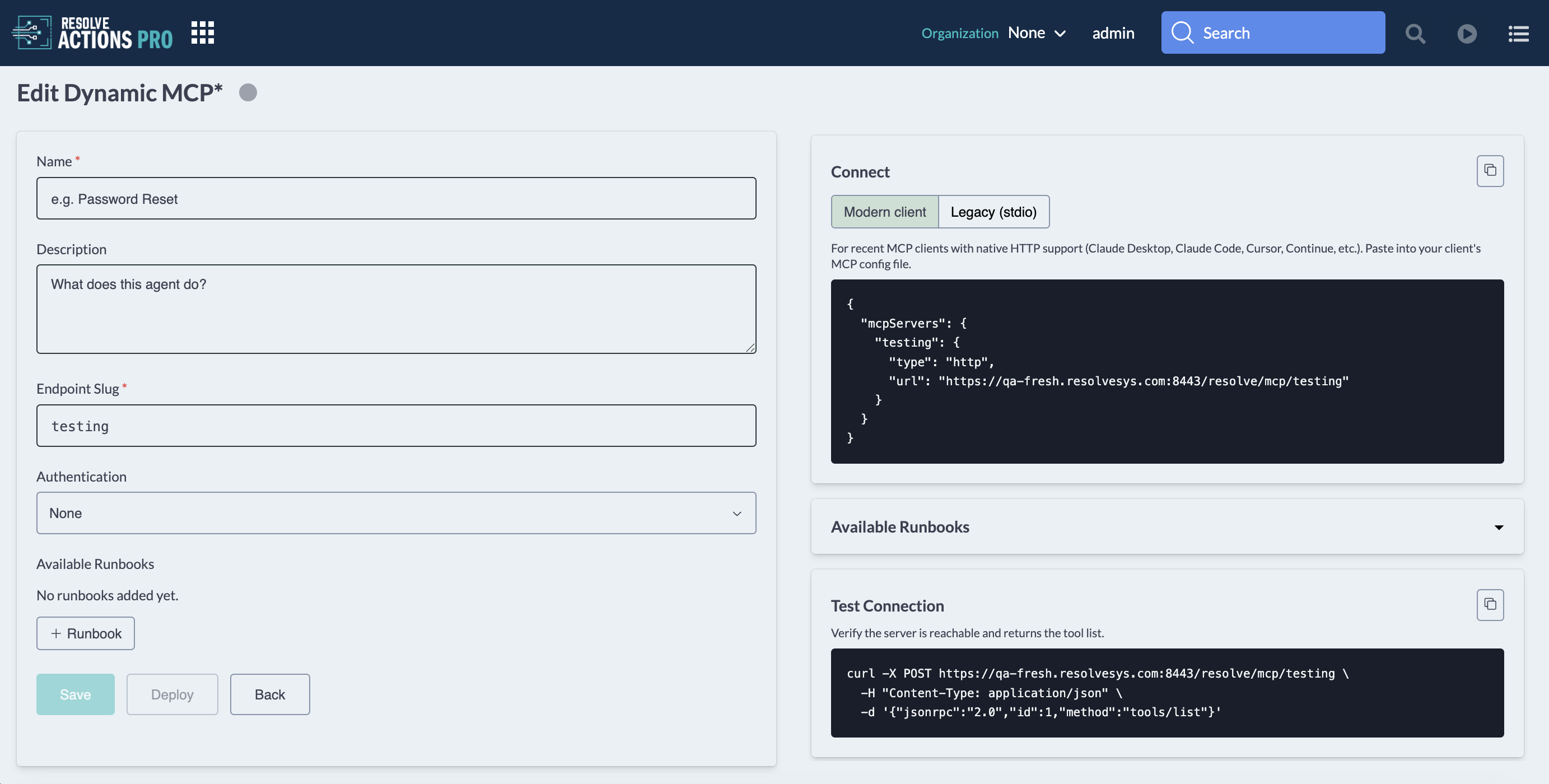Click the Resolve Actions Pro logo

tap(92, 33)
